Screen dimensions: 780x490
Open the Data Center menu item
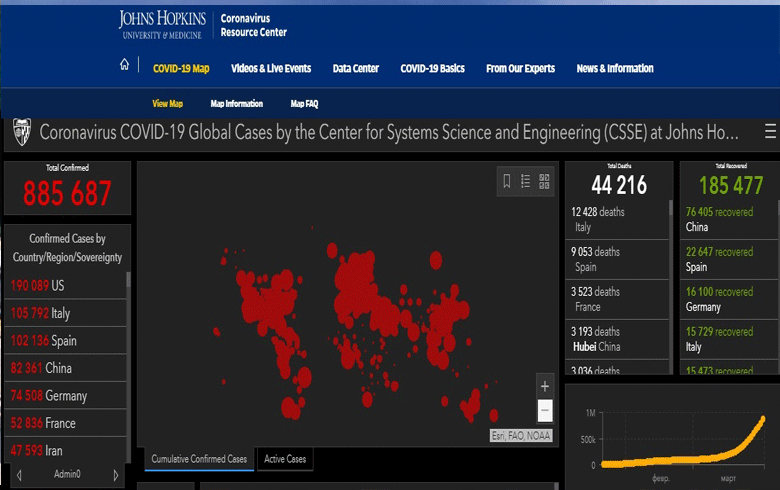click(x=356, y=69)
